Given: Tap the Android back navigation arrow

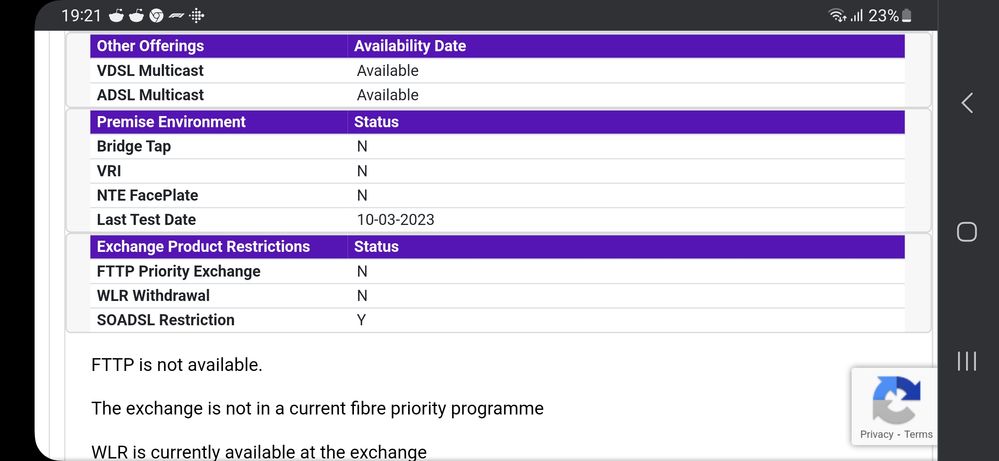Looking at the screenshot, I should coord(966,103).
